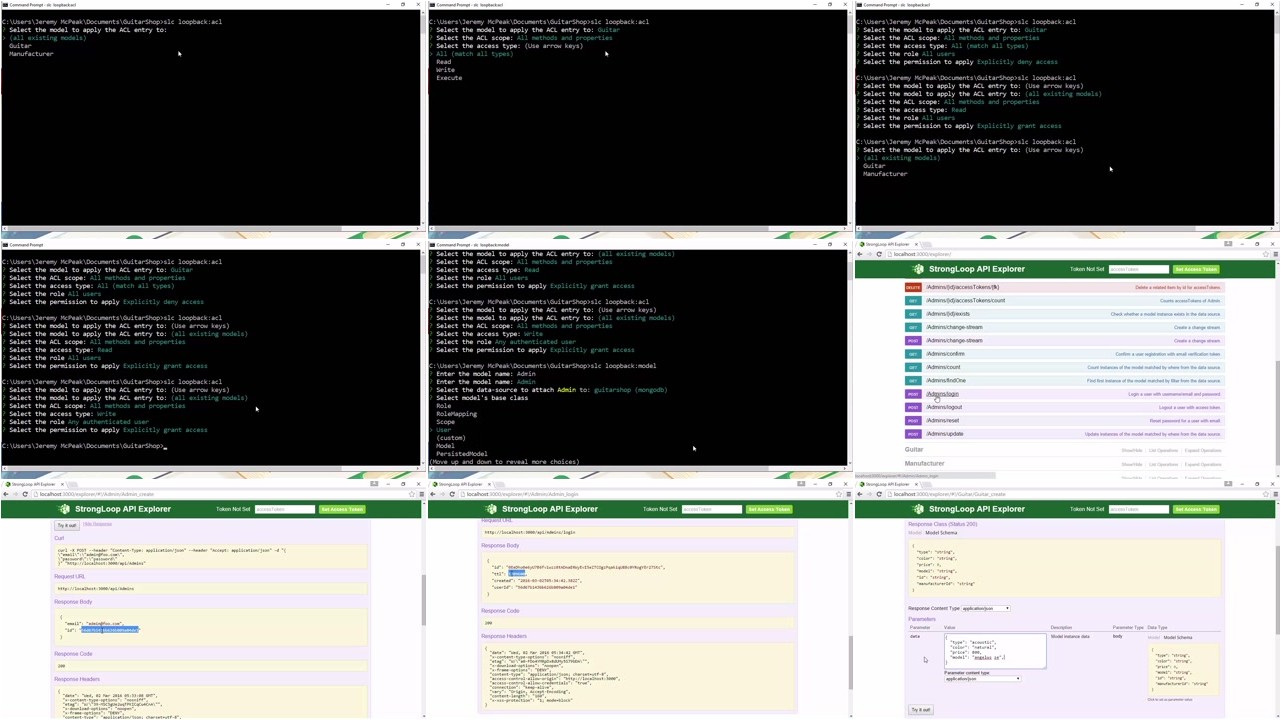Reload the Guitar_create explorer page
The height and width of the screenshot is (720, 1281).
(x=879, y=494)
